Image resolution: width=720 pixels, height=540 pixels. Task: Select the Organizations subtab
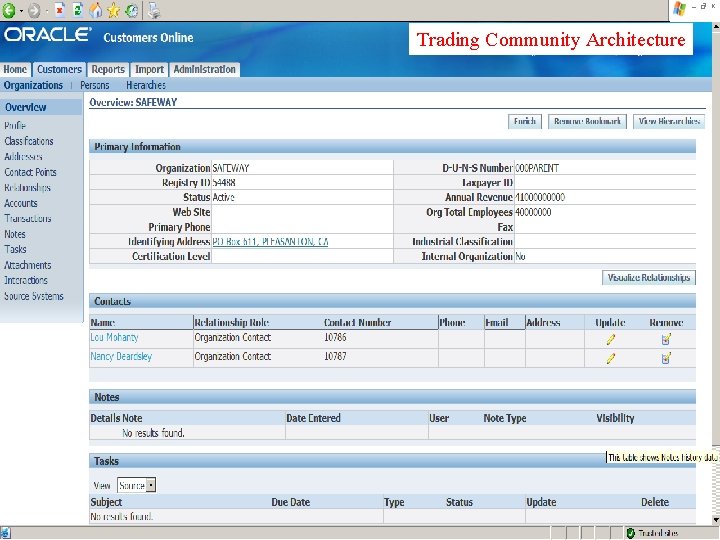click(33, 85)
